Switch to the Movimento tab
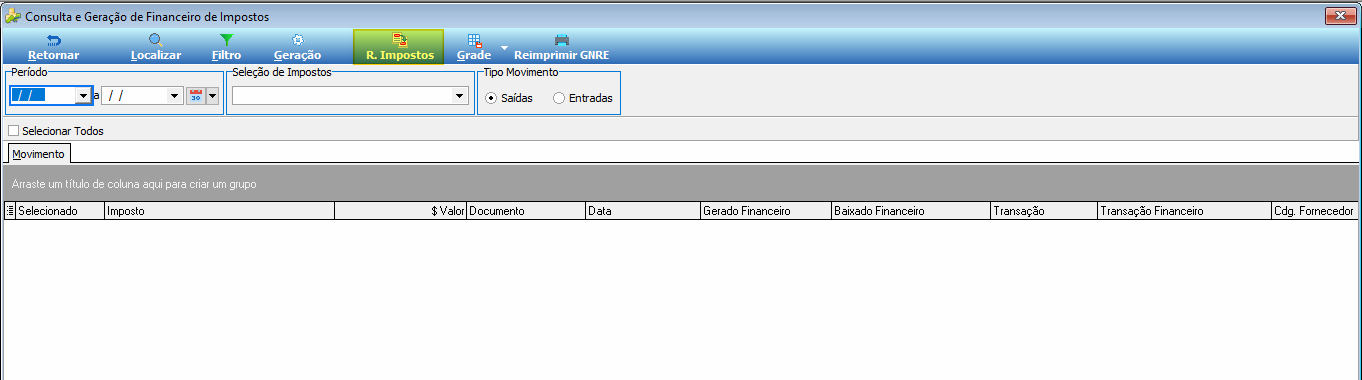Screen dimensions: 1362x380 point(39,154)
